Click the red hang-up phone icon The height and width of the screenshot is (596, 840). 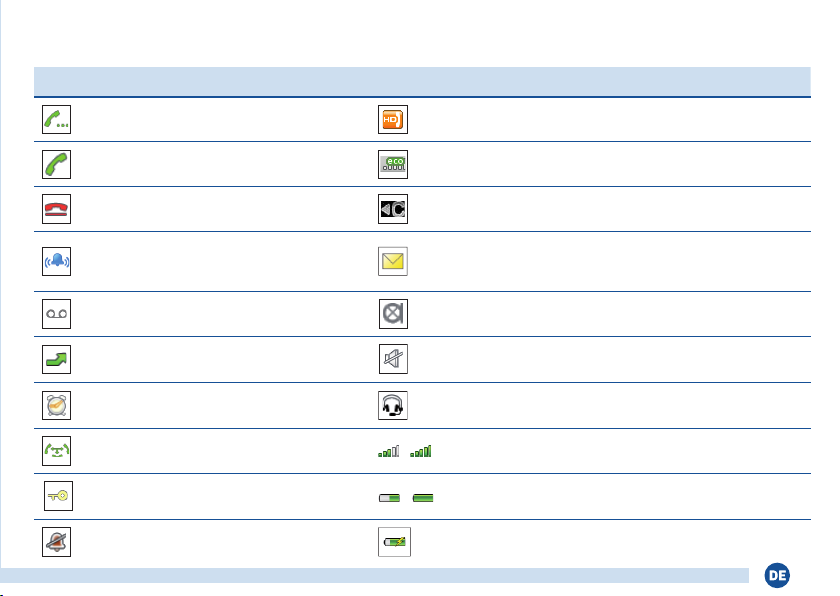(x=56, y=209)
